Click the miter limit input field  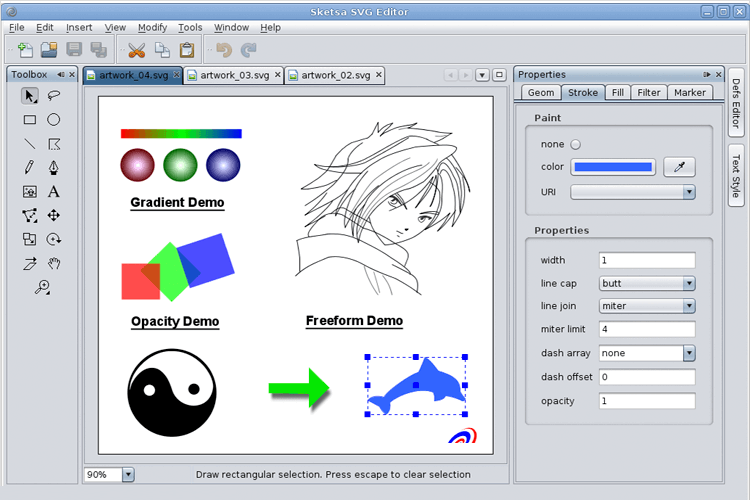(x=646, y=329)
